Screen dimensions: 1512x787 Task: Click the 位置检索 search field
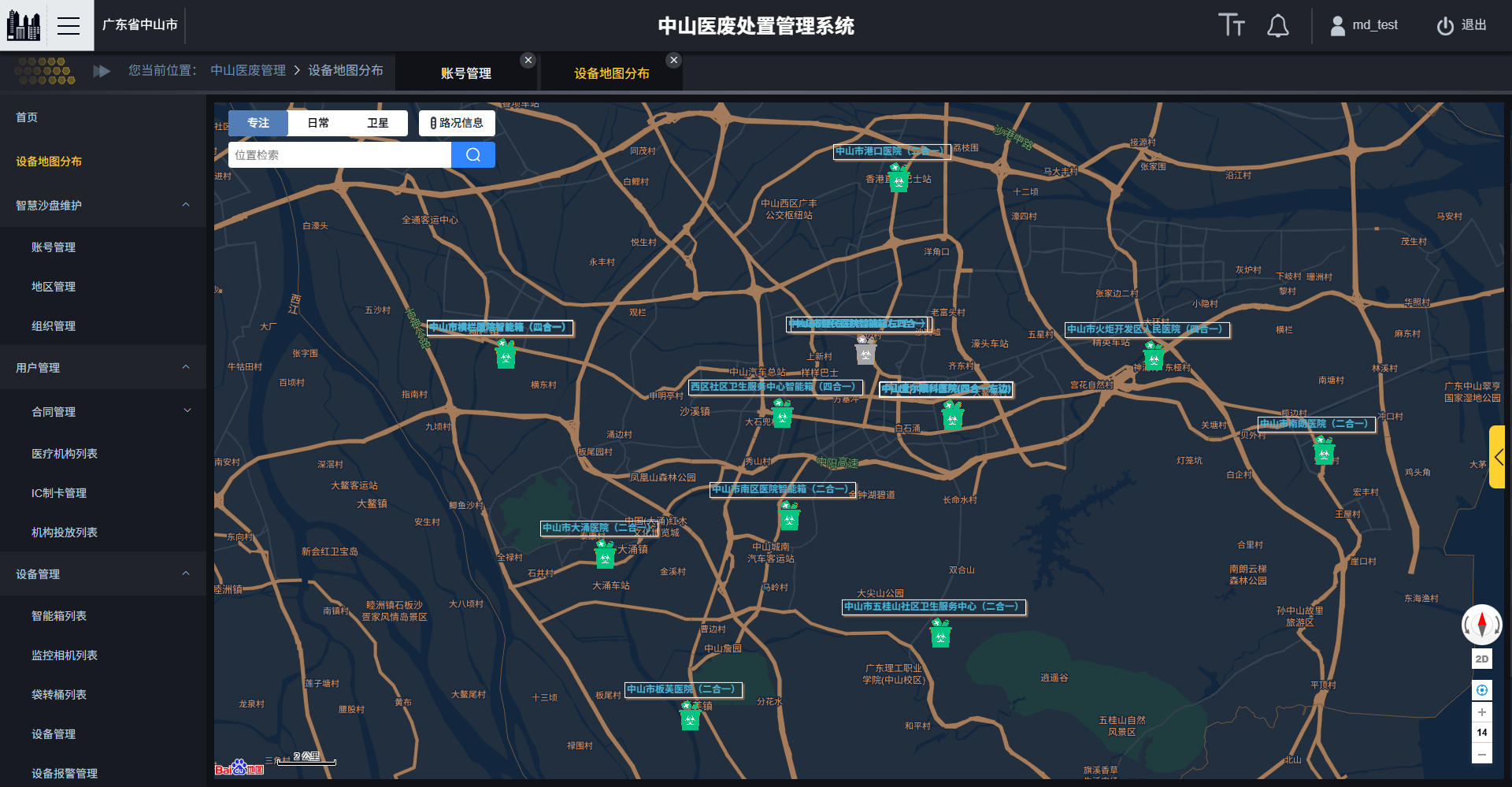tap(339, 155)
